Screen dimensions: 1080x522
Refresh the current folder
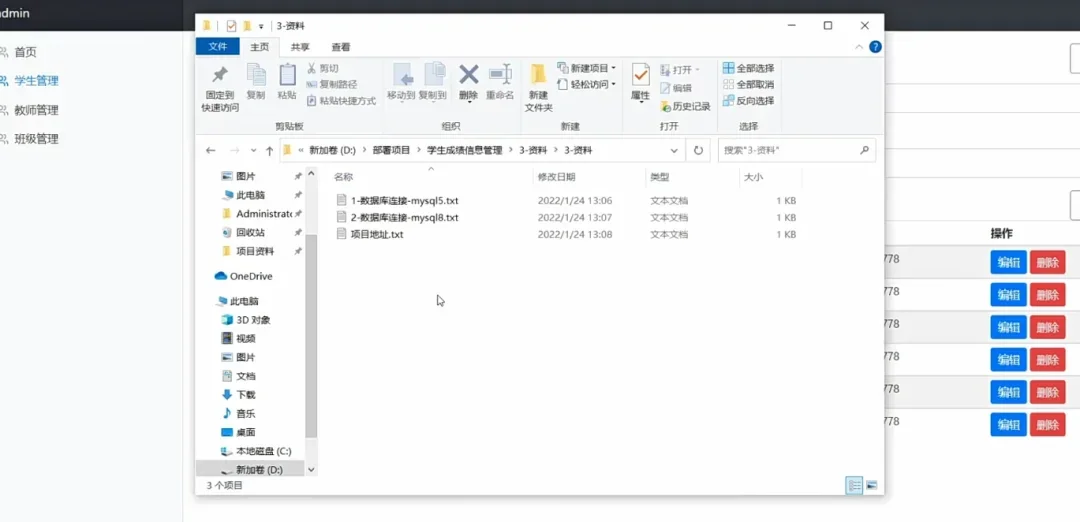(x=698, y=150)
